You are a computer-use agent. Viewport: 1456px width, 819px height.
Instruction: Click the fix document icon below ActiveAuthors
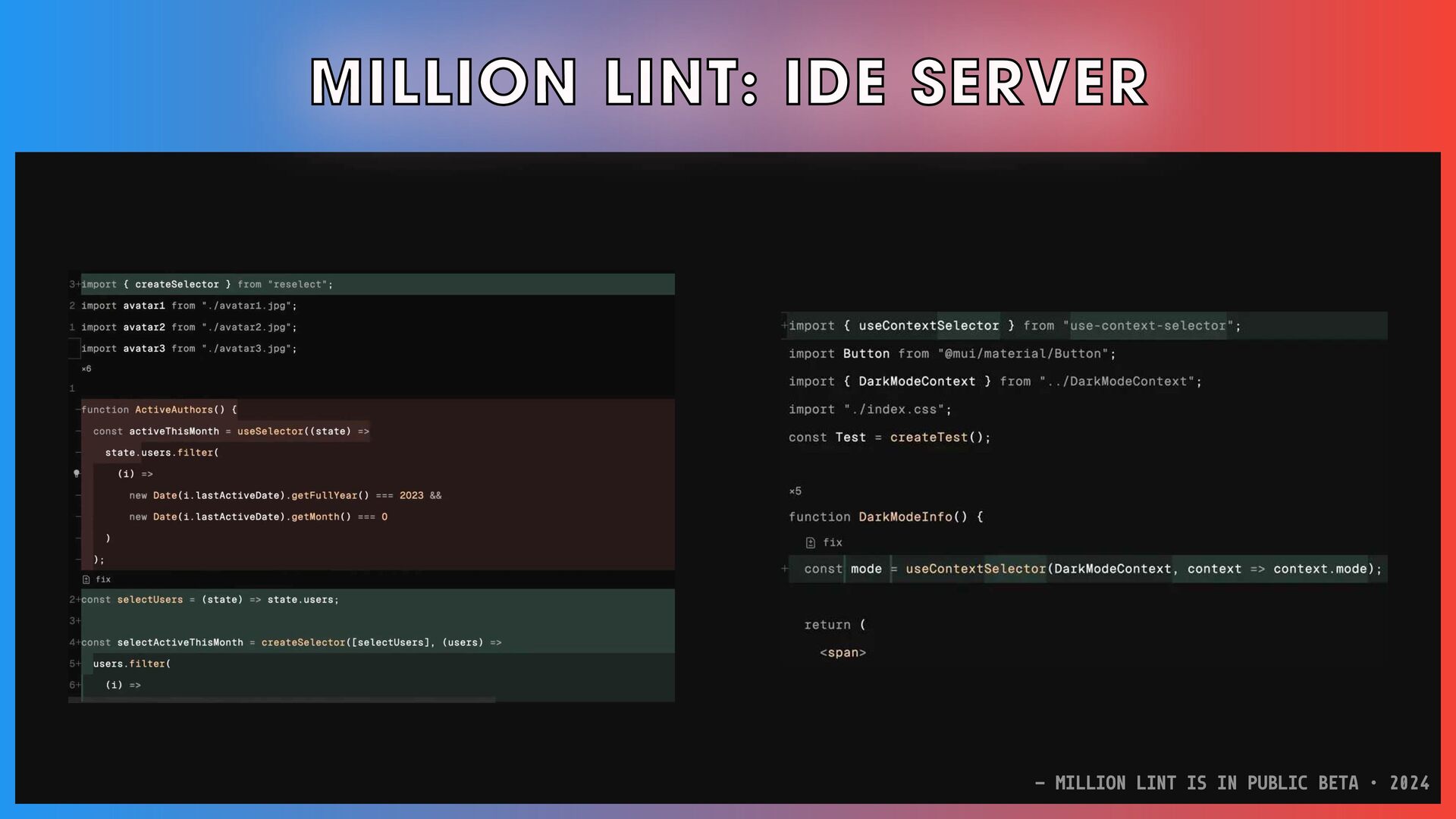pos(86,579)
